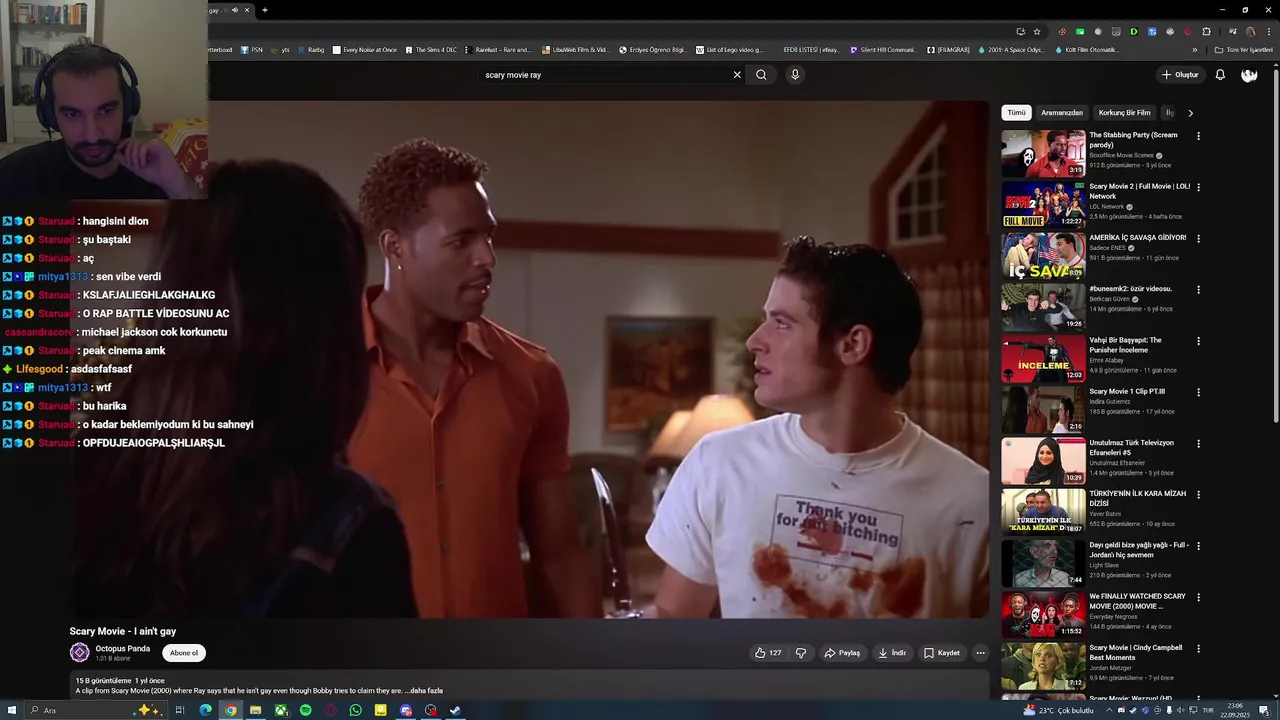Save video using Kaydet button
Viewport: 1280px width, 720px height.
(x=942, y=653)
